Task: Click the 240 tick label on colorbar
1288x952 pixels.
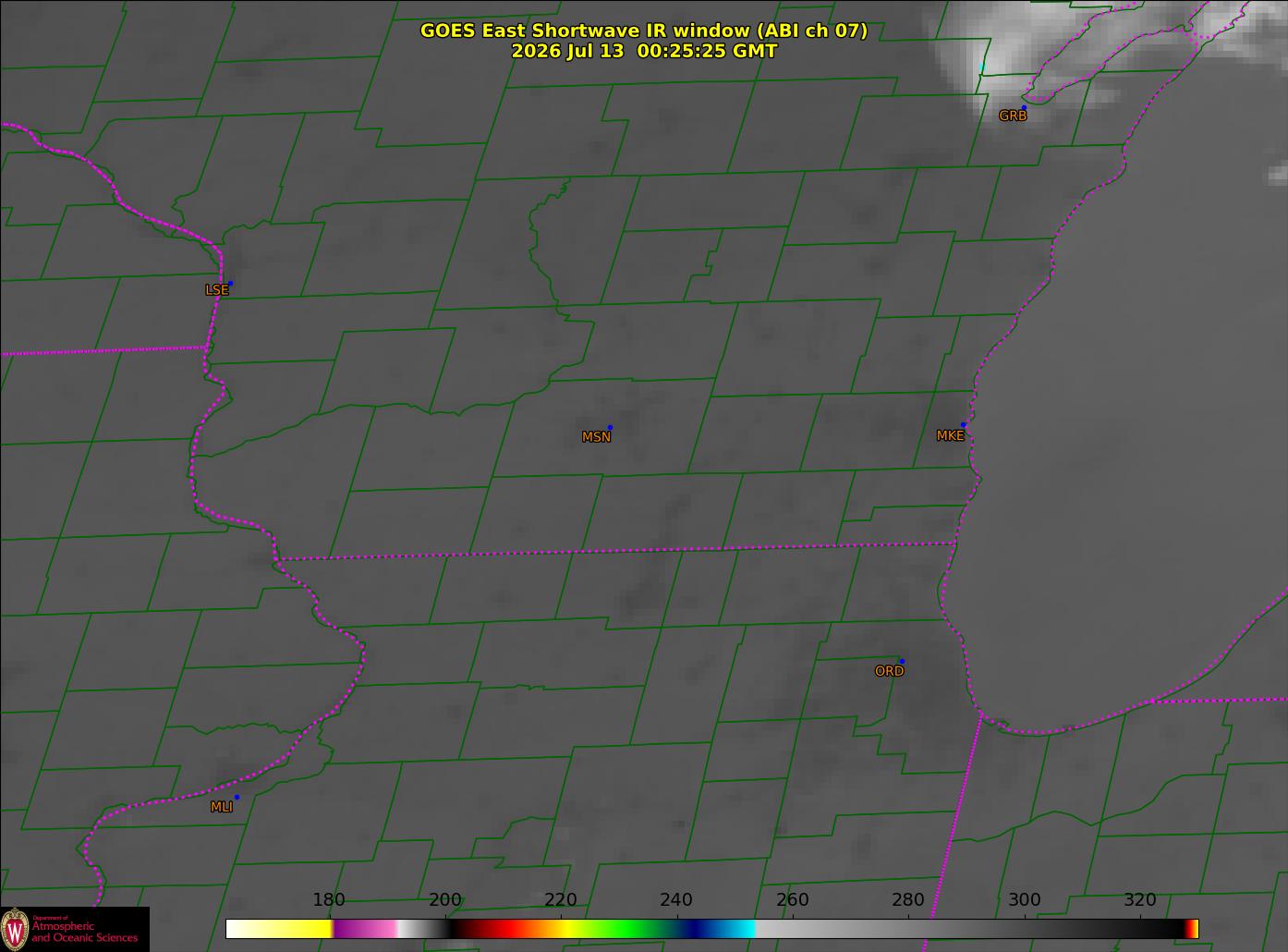Action: (x=676, y=900)
